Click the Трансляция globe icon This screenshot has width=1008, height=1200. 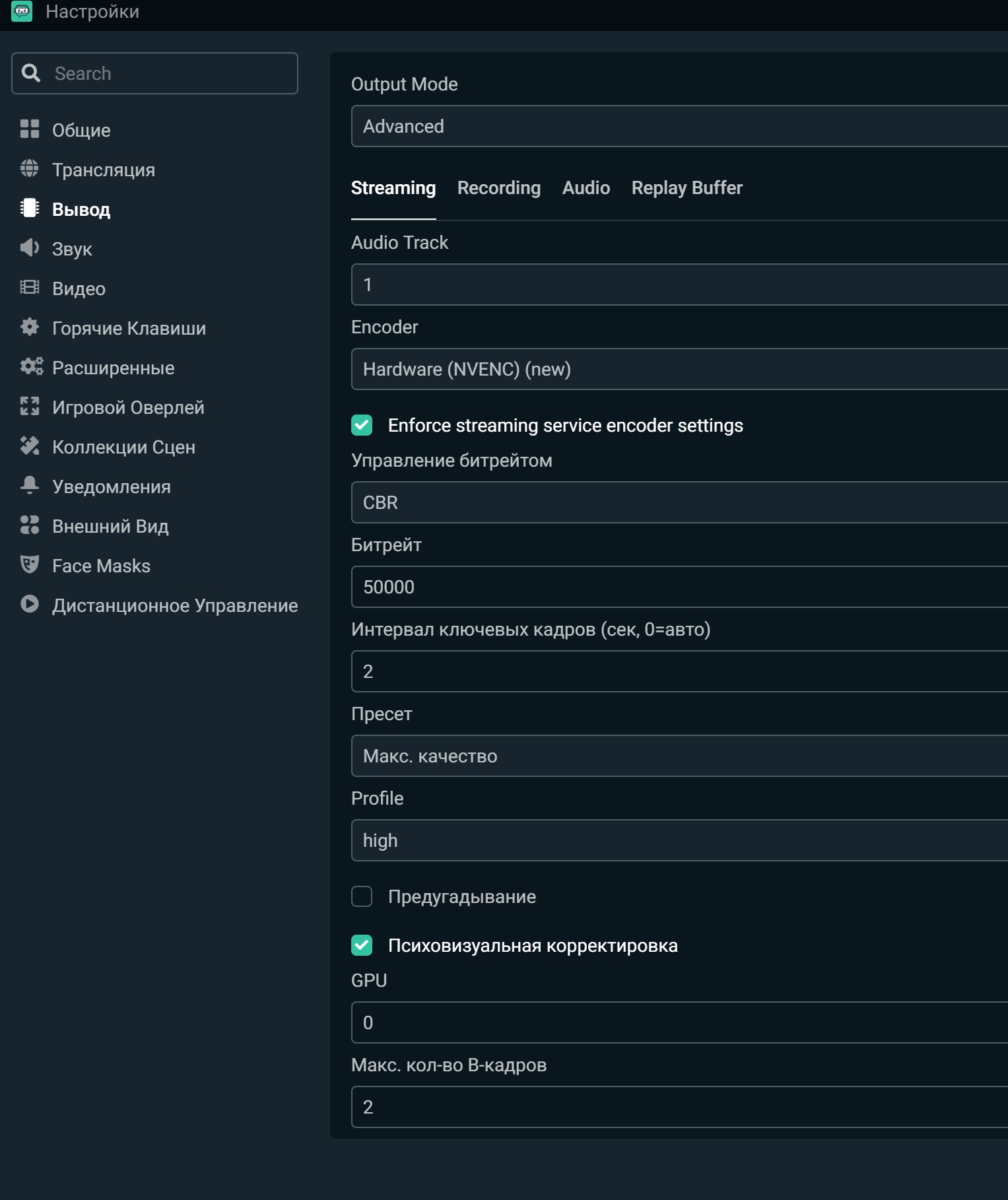pyautogui.click(x=30, y=169)
